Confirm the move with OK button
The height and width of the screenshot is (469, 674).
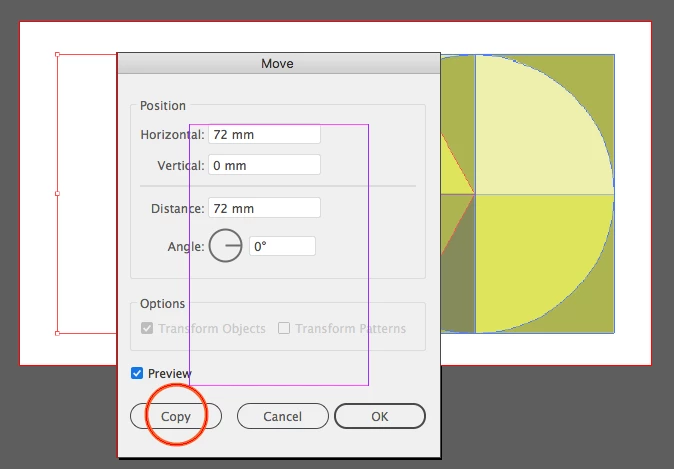[x=380, y=416]
